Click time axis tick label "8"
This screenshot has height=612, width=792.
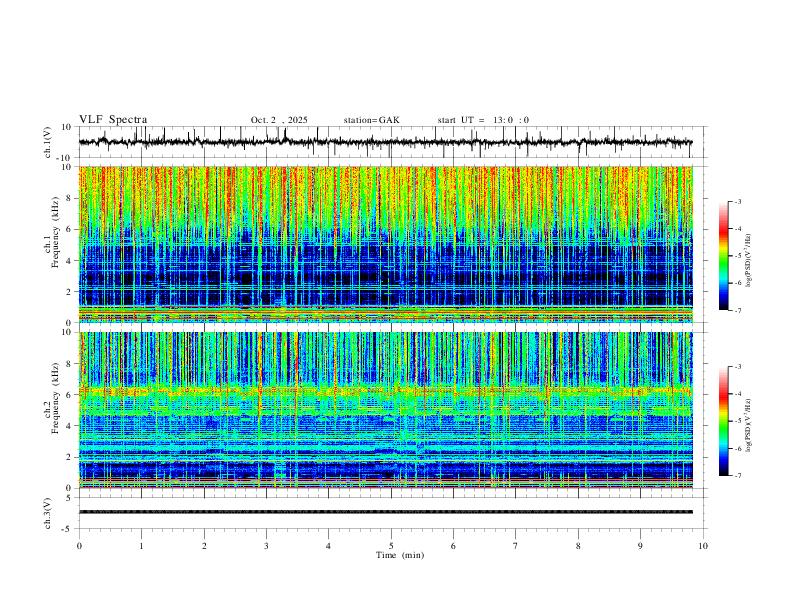tap(578, 546)
